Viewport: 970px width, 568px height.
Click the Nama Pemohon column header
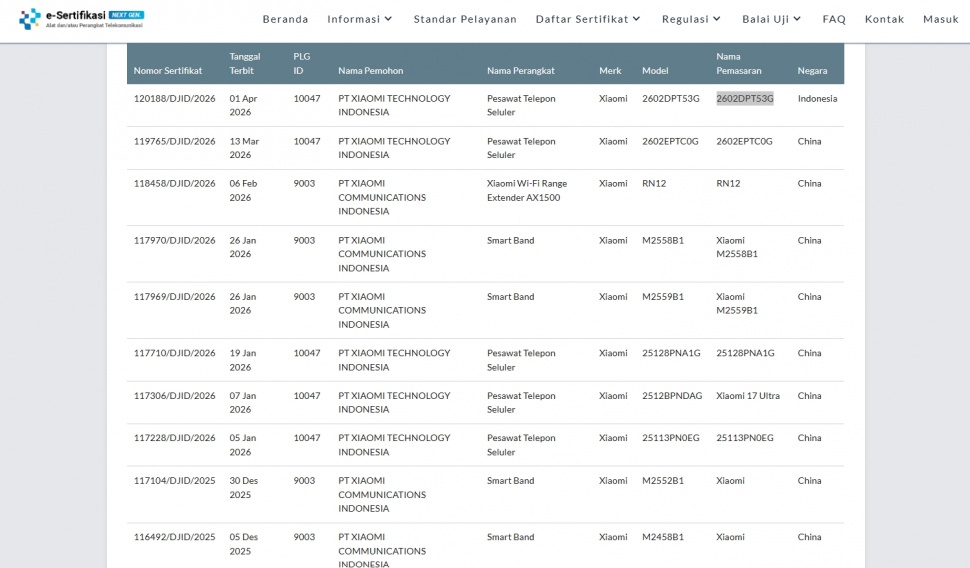point(370,71)
